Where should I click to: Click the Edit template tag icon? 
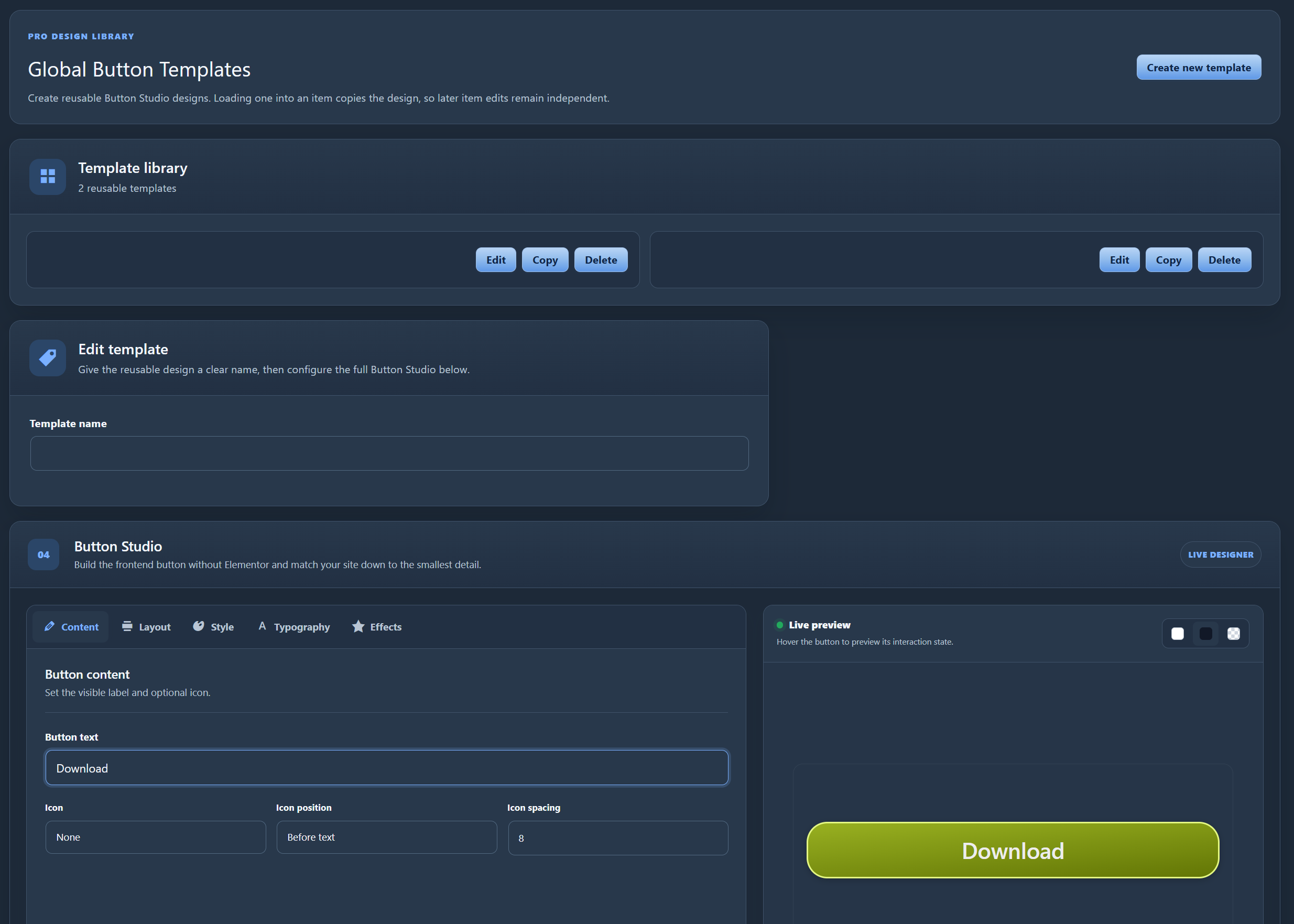(48, 358)
